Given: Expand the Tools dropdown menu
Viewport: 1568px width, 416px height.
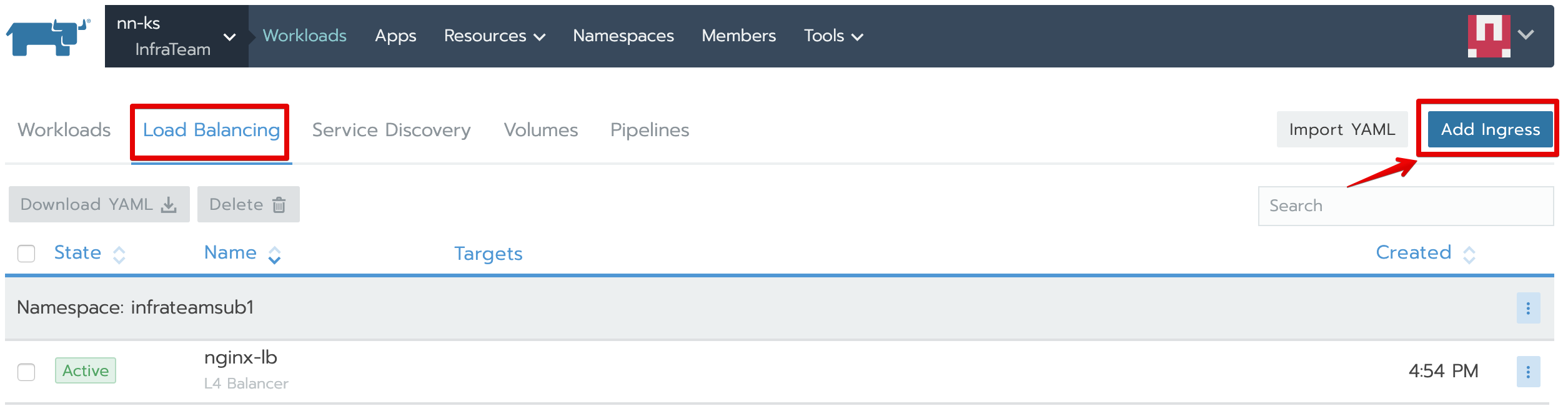Looking at the screenshot, I should [833, 36].
